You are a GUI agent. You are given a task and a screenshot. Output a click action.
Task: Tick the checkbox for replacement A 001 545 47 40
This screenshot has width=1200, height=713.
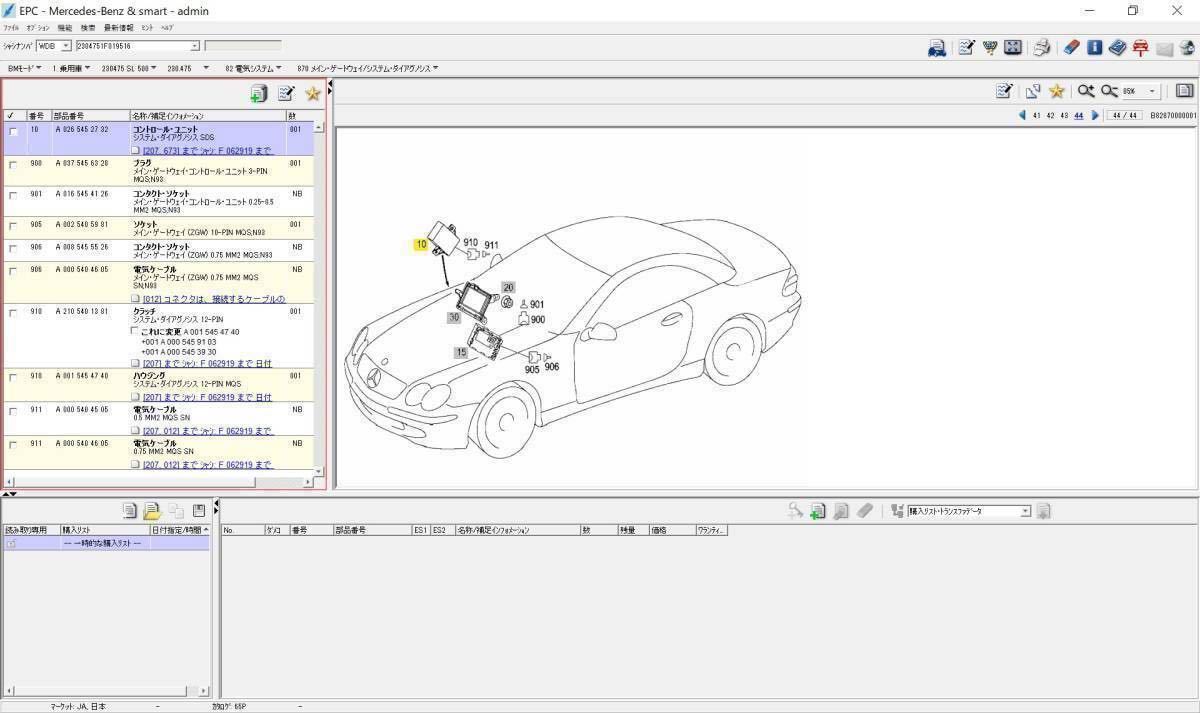coord(135,331)
